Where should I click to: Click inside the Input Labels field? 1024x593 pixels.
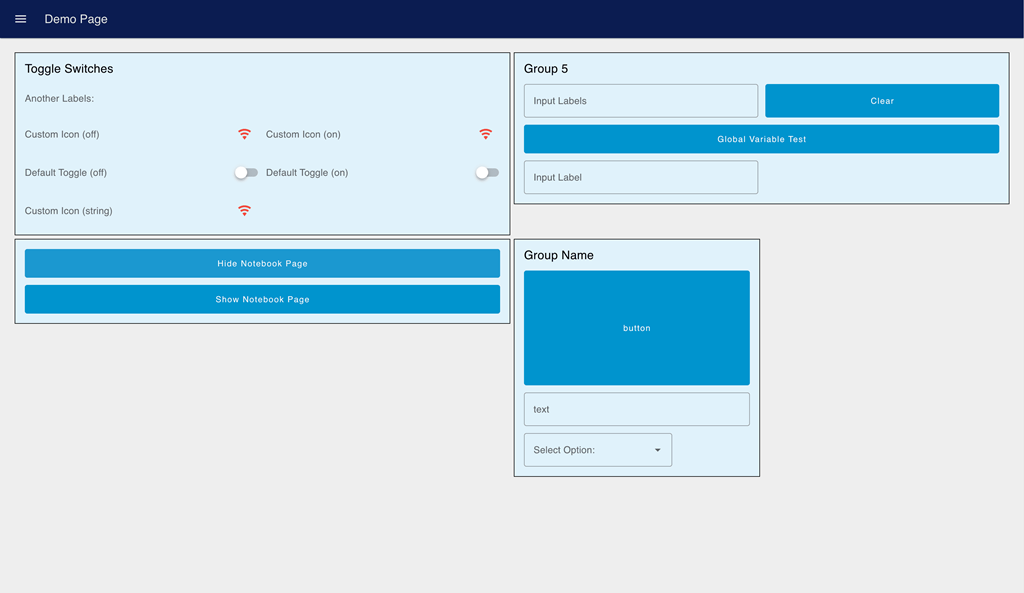640,100
